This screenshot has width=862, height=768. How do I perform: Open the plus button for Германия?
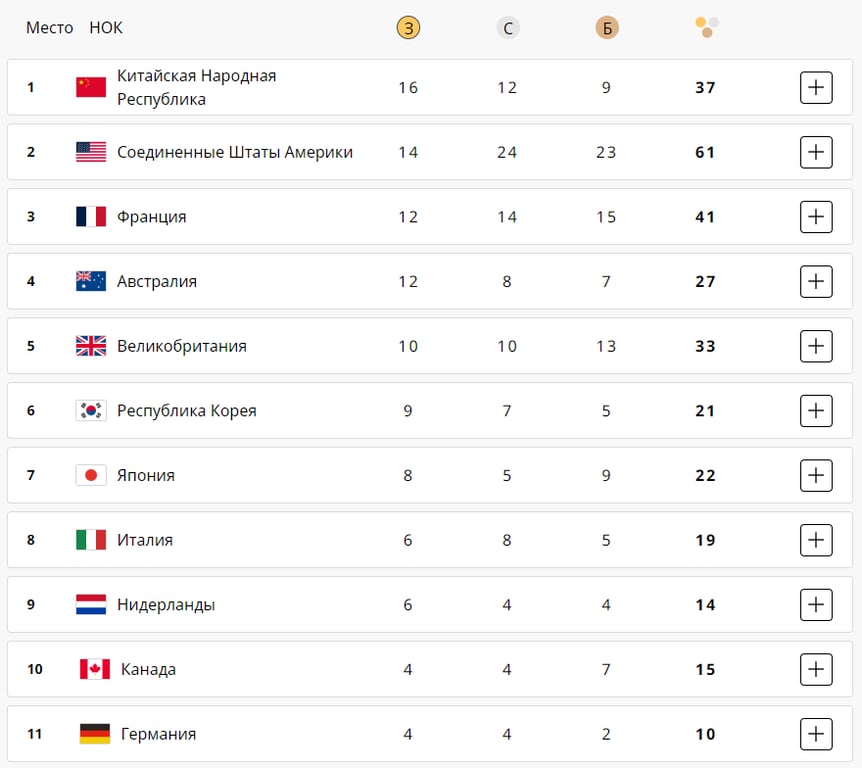pos(816,734)
